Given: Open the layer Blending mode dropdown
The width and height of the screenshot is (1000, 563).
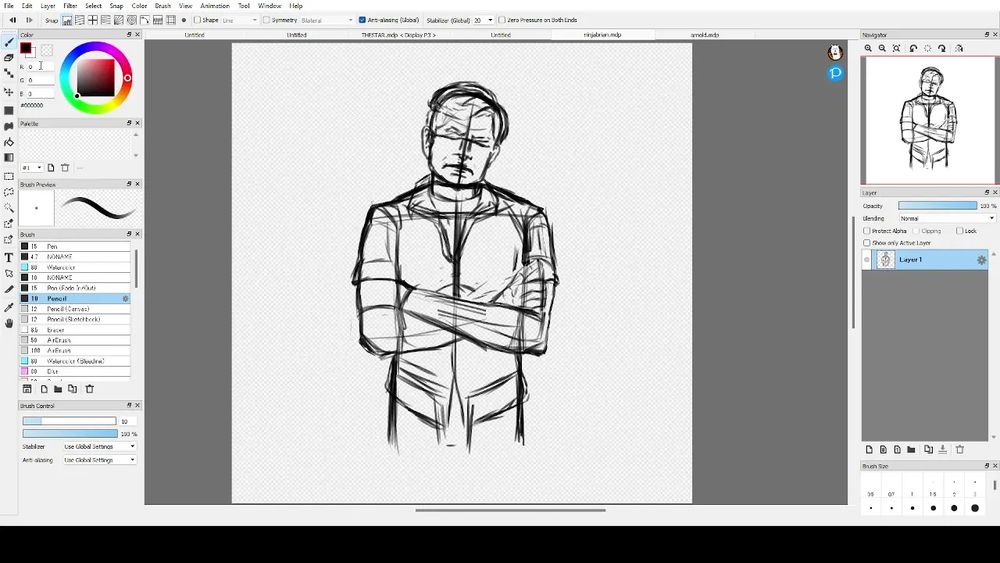Looking at the screenshot, I should pyautogui.click(x=947, y=218).
